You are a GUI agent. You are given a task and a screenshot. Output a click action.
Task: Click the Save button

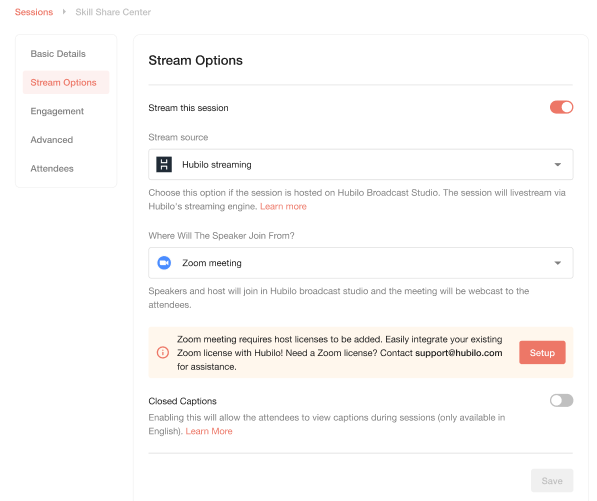tap(552, 480)
